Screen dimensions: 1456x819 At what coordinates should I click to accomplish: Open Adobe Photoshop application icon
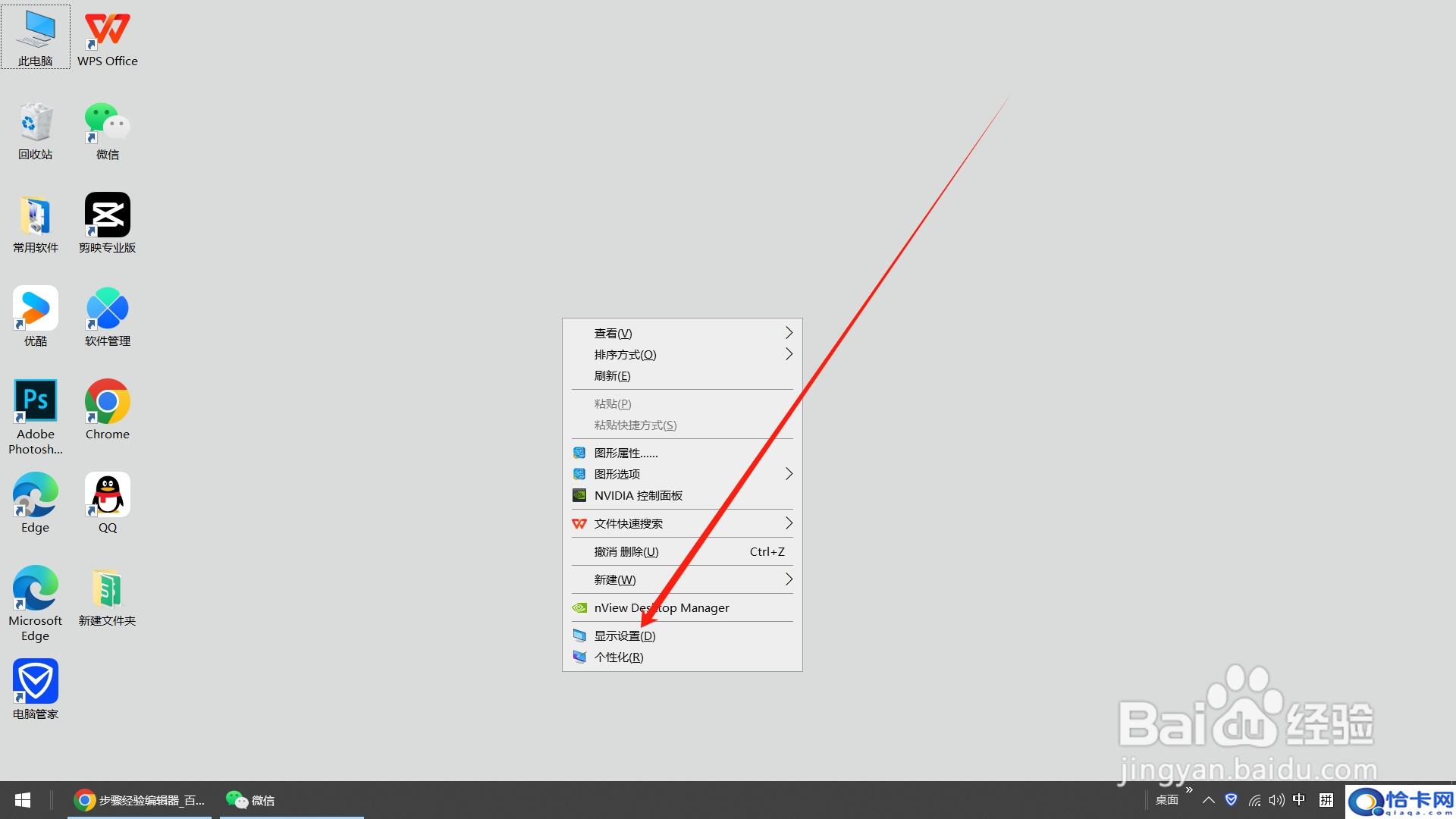(35, 400)
